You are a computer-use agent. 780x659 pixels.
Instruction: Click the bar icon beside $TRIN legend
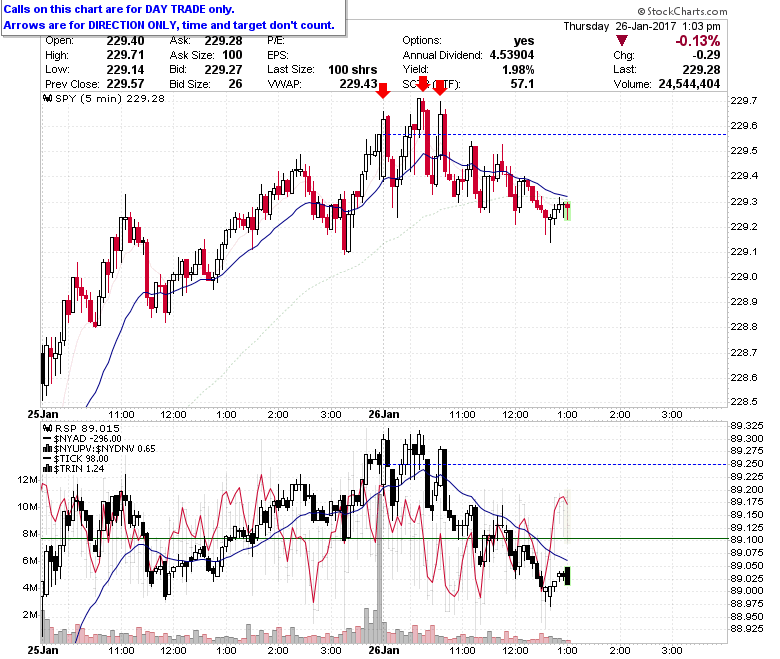coord(48,469)
